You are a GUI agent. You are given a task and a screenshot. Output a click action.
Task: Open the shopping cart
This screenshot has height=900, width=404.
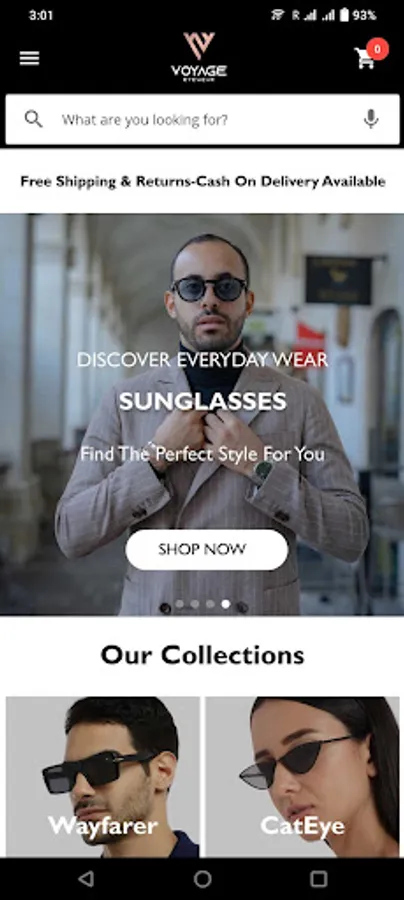365,58
